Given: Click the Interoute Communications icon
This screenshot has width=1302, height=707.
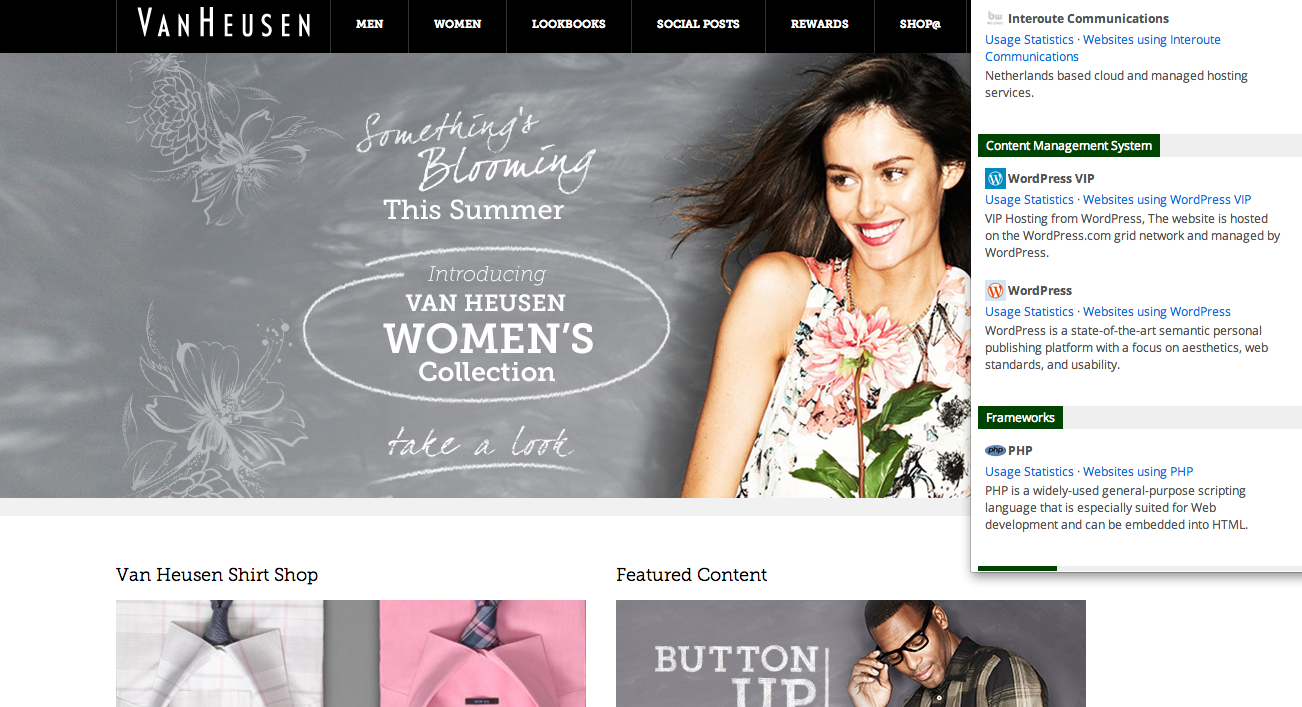Looking at the screenshot, I should (x=995, y=18).
